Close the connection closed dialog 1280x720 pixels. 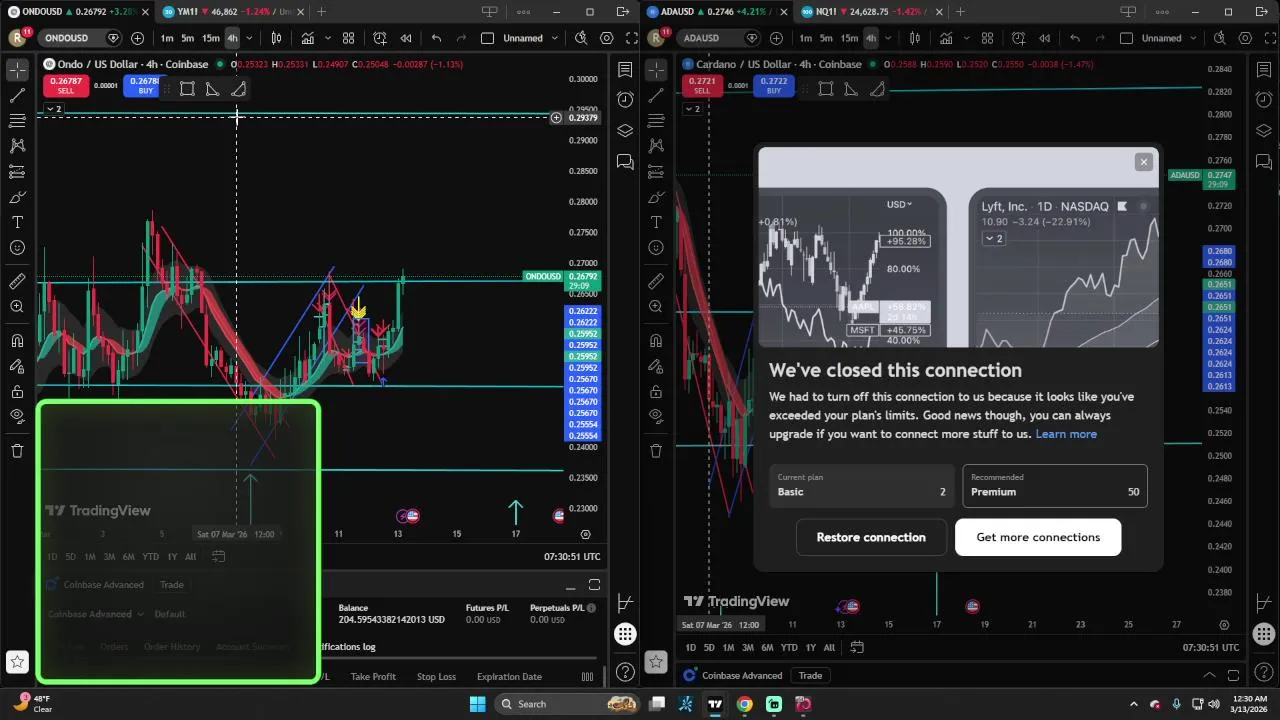[1144, 162]
